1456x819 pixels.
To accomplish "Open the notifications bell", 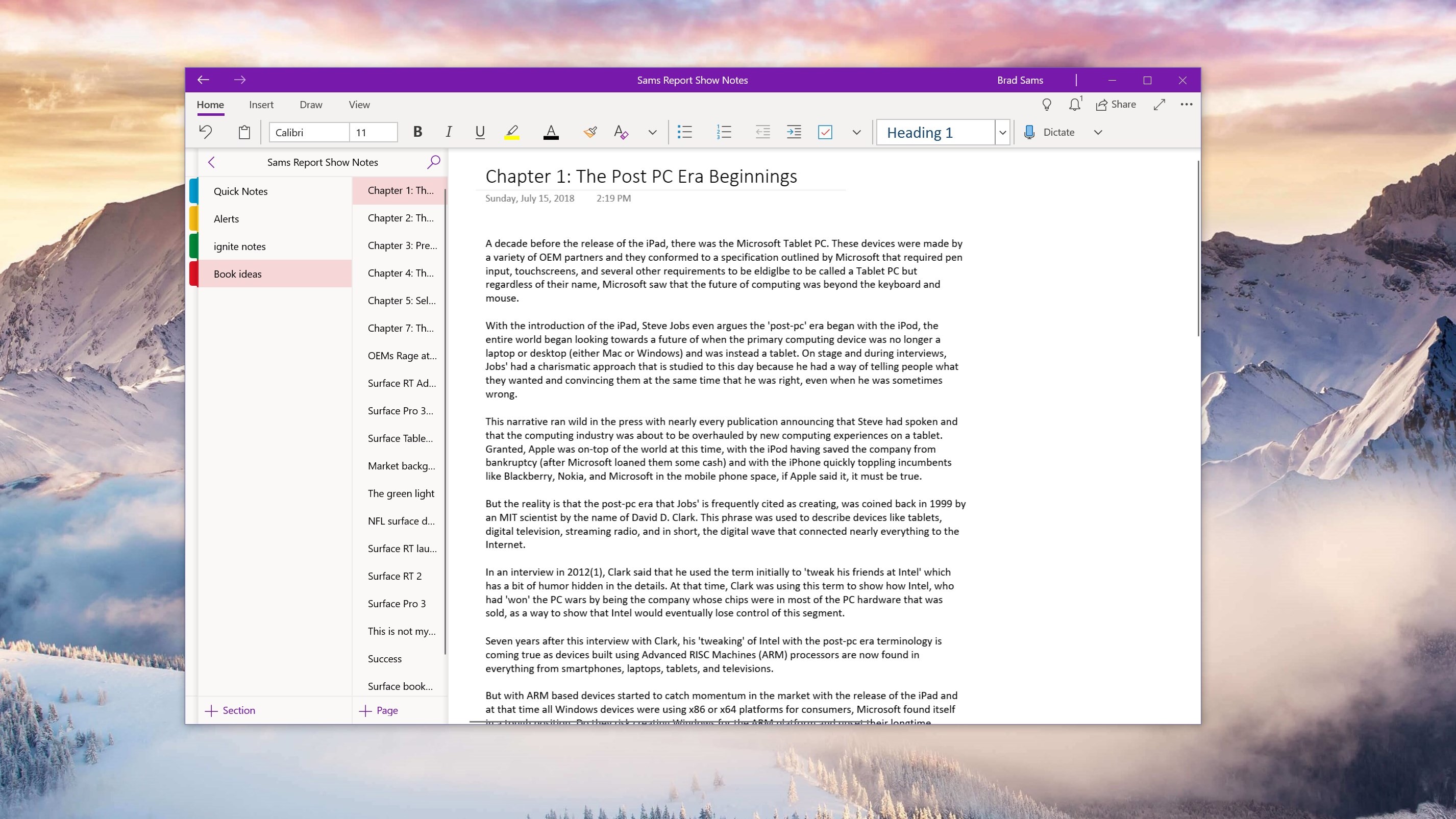I will [1074, 105].
